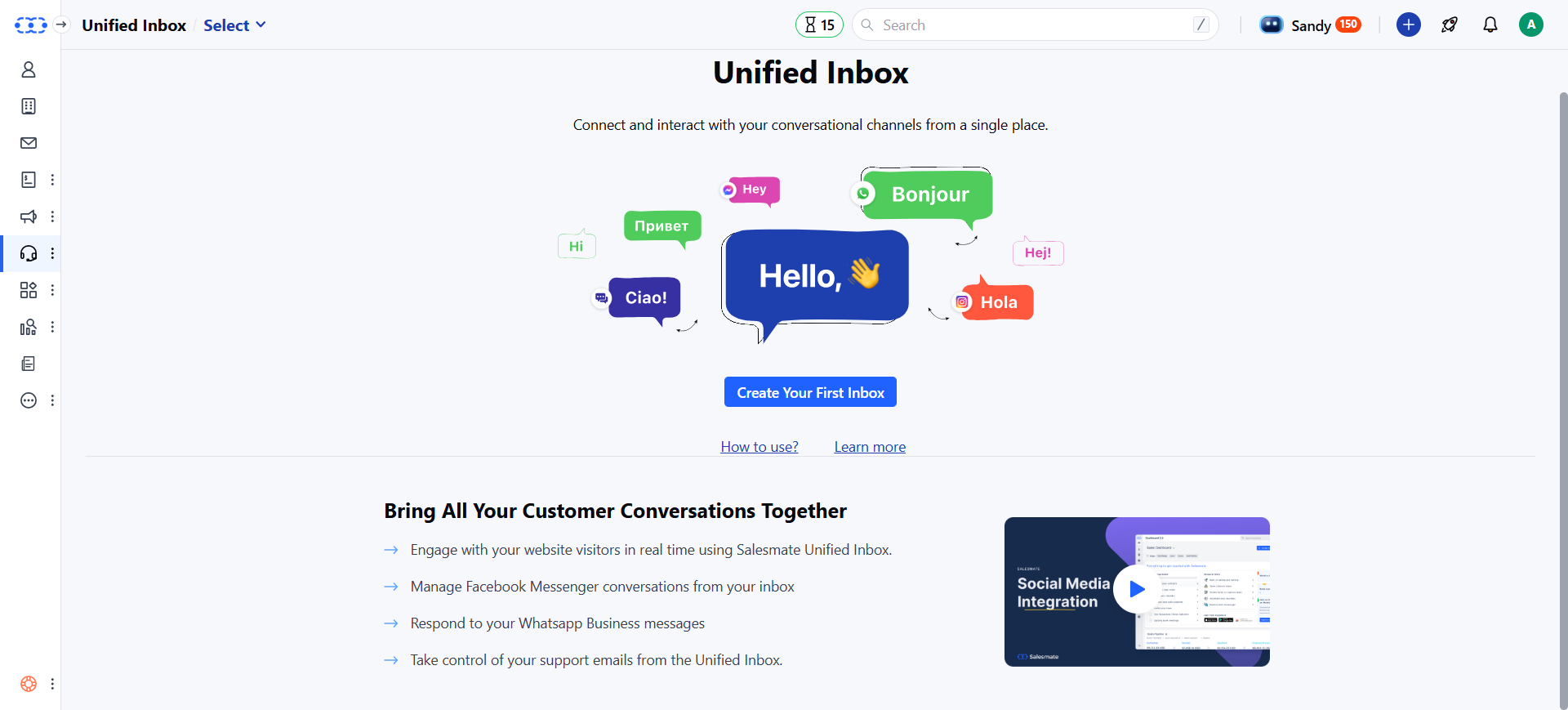Click inside the Search field

coord(1035,25)
